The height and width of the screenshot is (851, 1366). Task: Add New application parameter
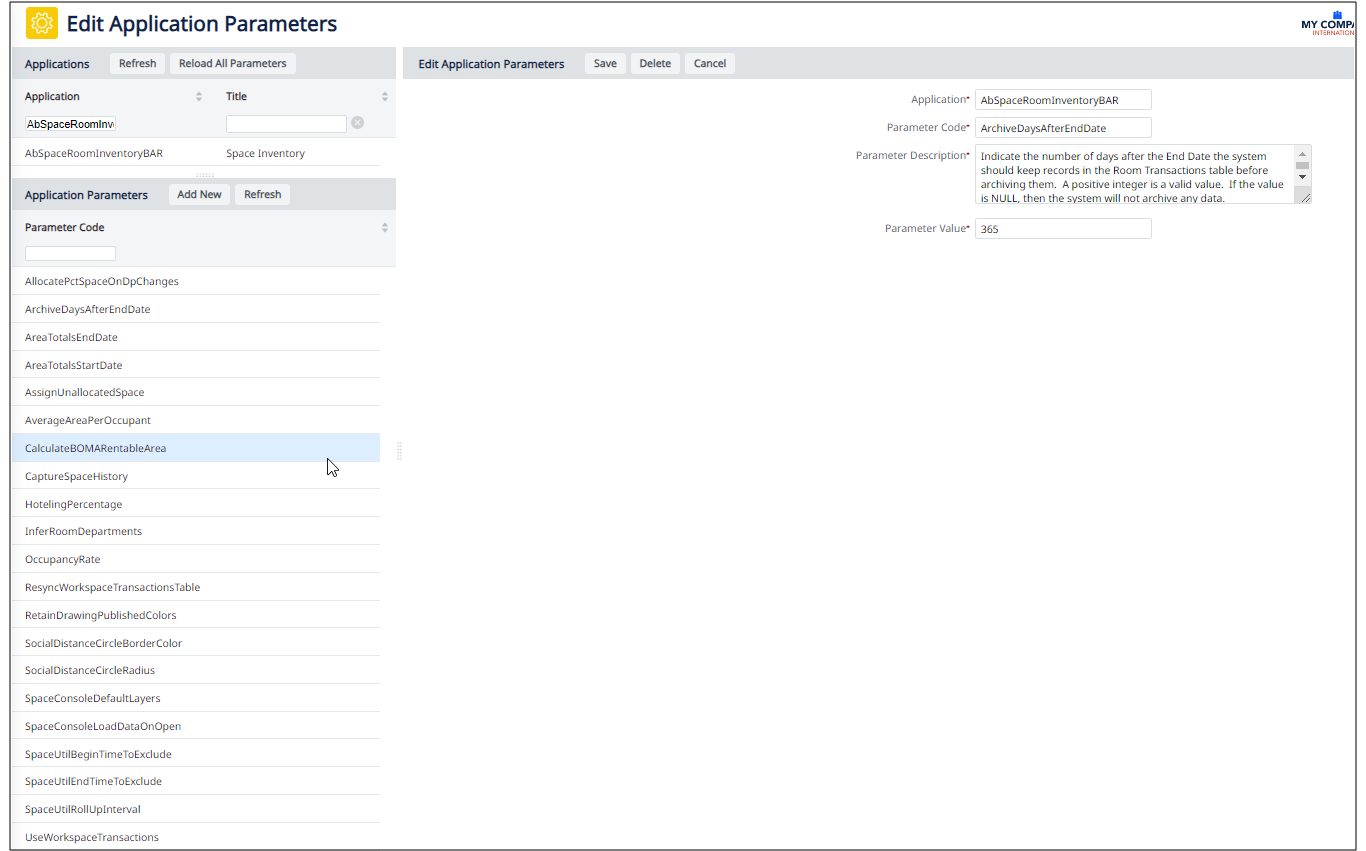coord(199,195)
